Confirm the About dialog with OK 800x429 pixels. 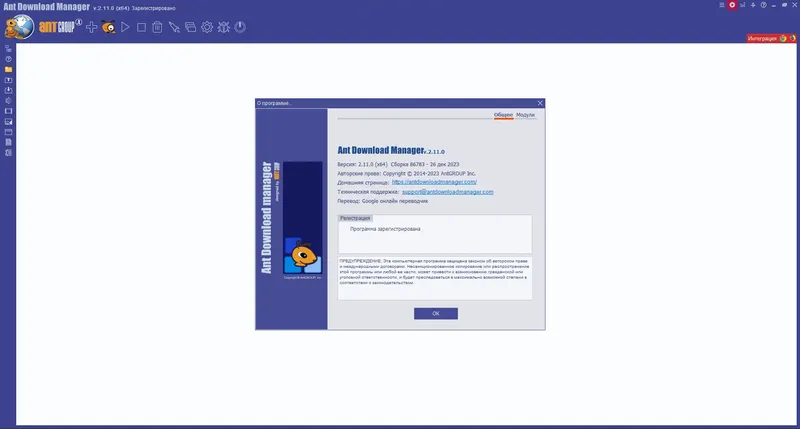pyautogui.click(x=436, y=313)
